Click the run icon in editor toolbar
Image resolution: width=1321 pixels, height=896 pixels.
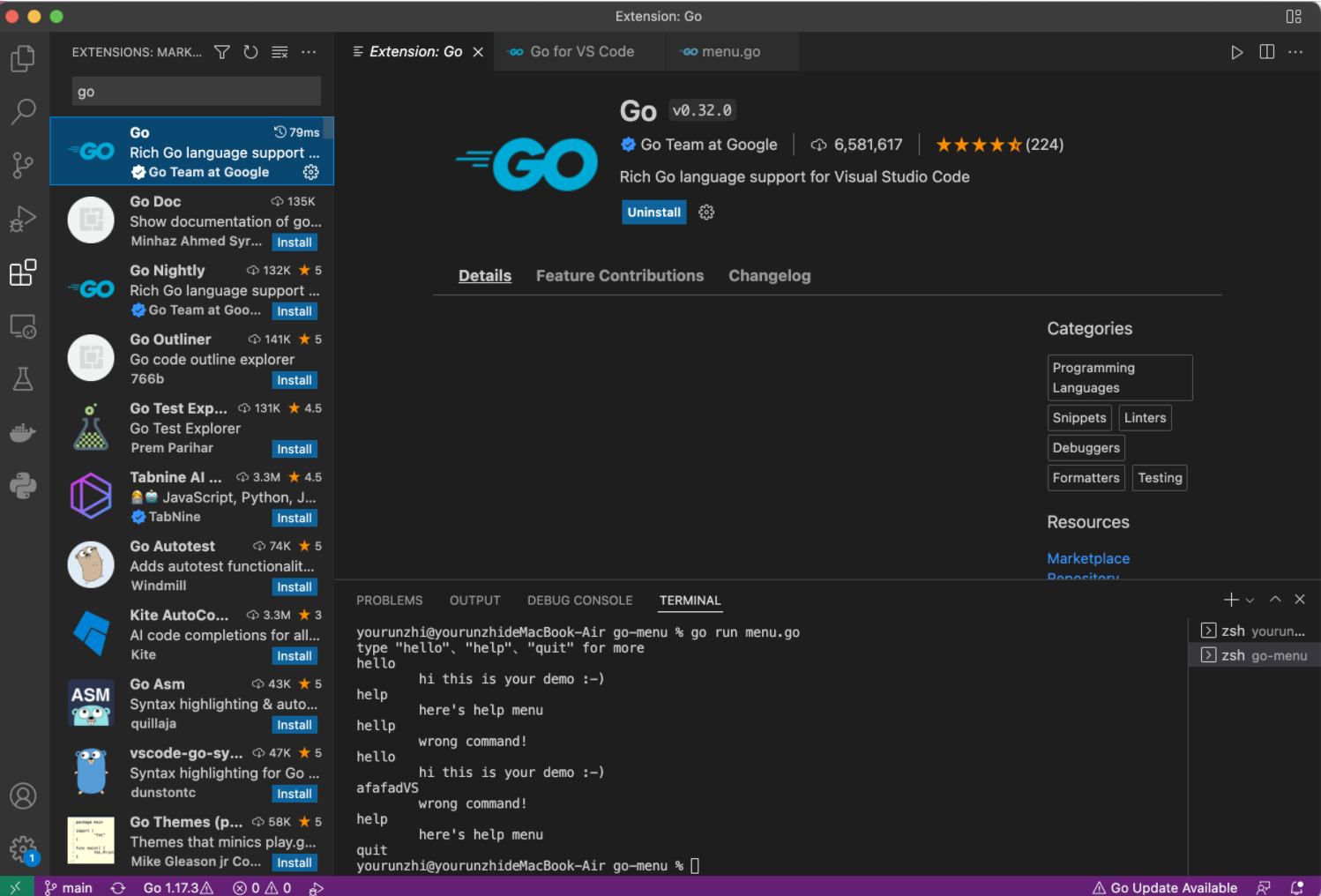coord(1237,52)
